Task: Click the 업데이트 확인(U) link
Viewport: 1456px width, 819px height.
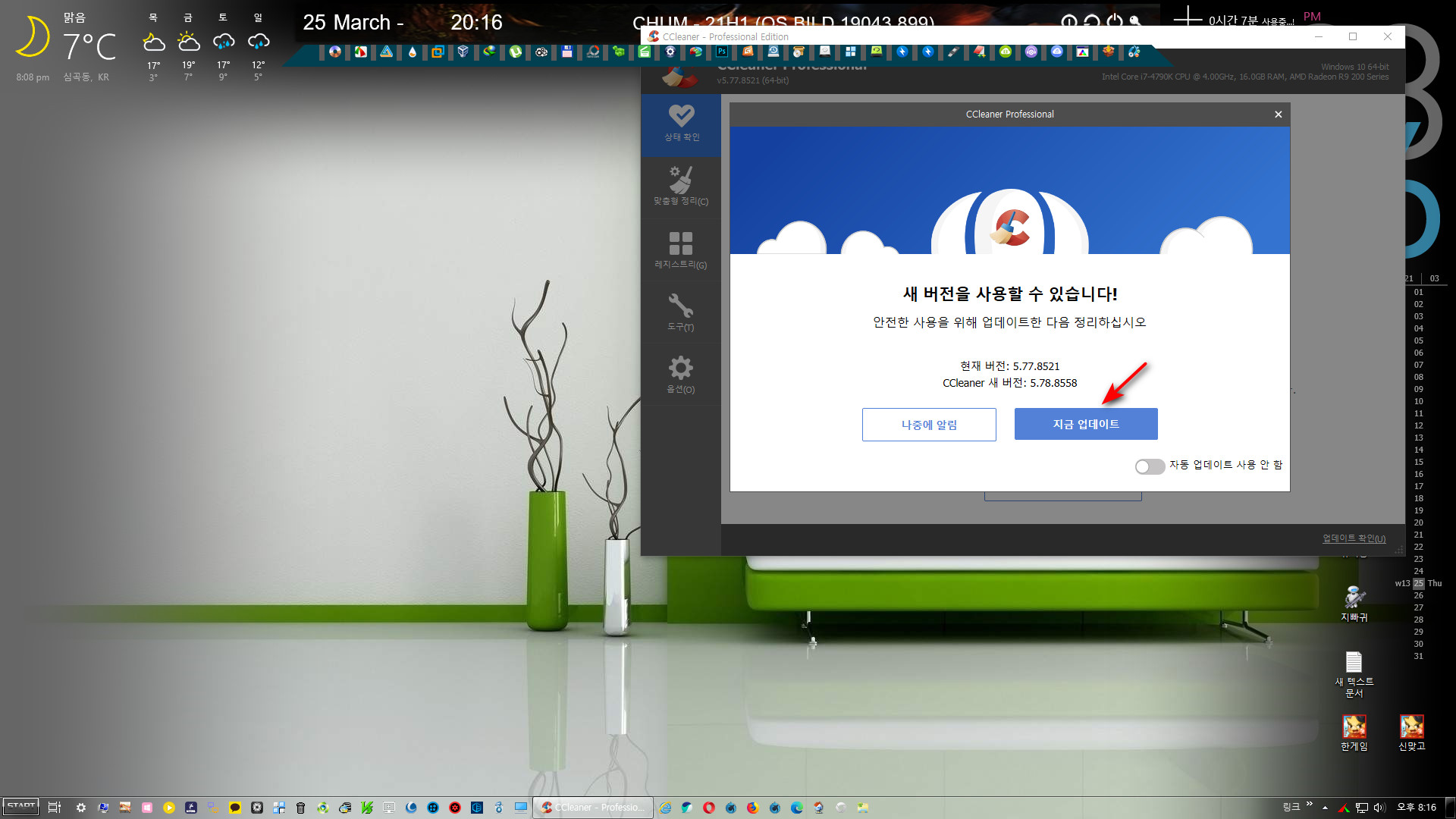Action: tap(1354, 538)
